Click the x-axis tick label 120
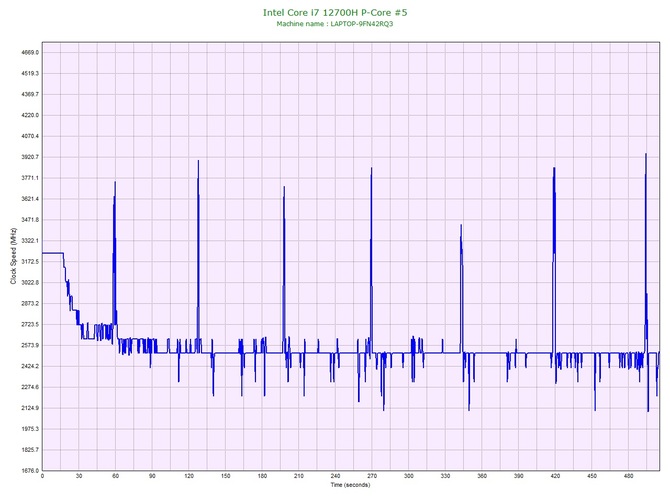 pos(189,476)
